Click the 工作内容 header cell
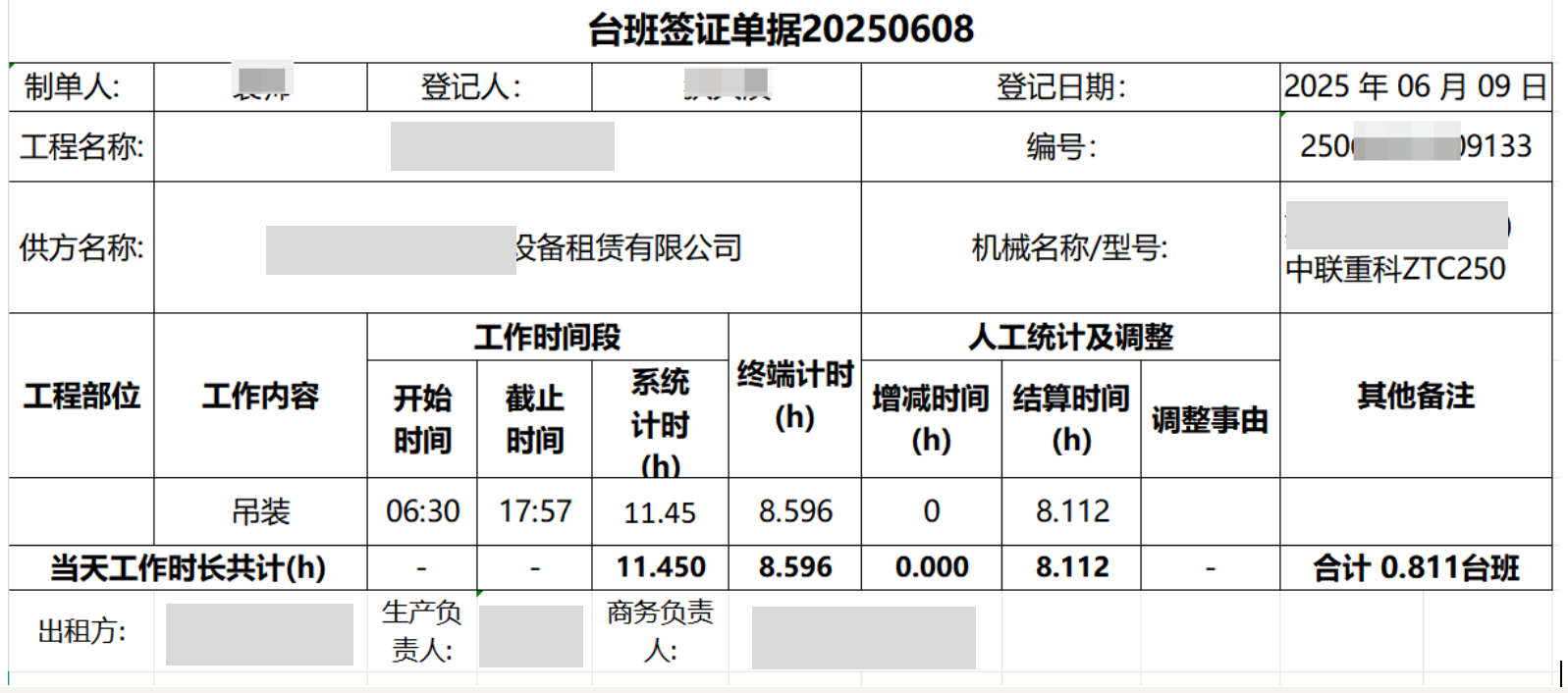The width and height of the screenshot is (1568, 693). coord(260,396)
